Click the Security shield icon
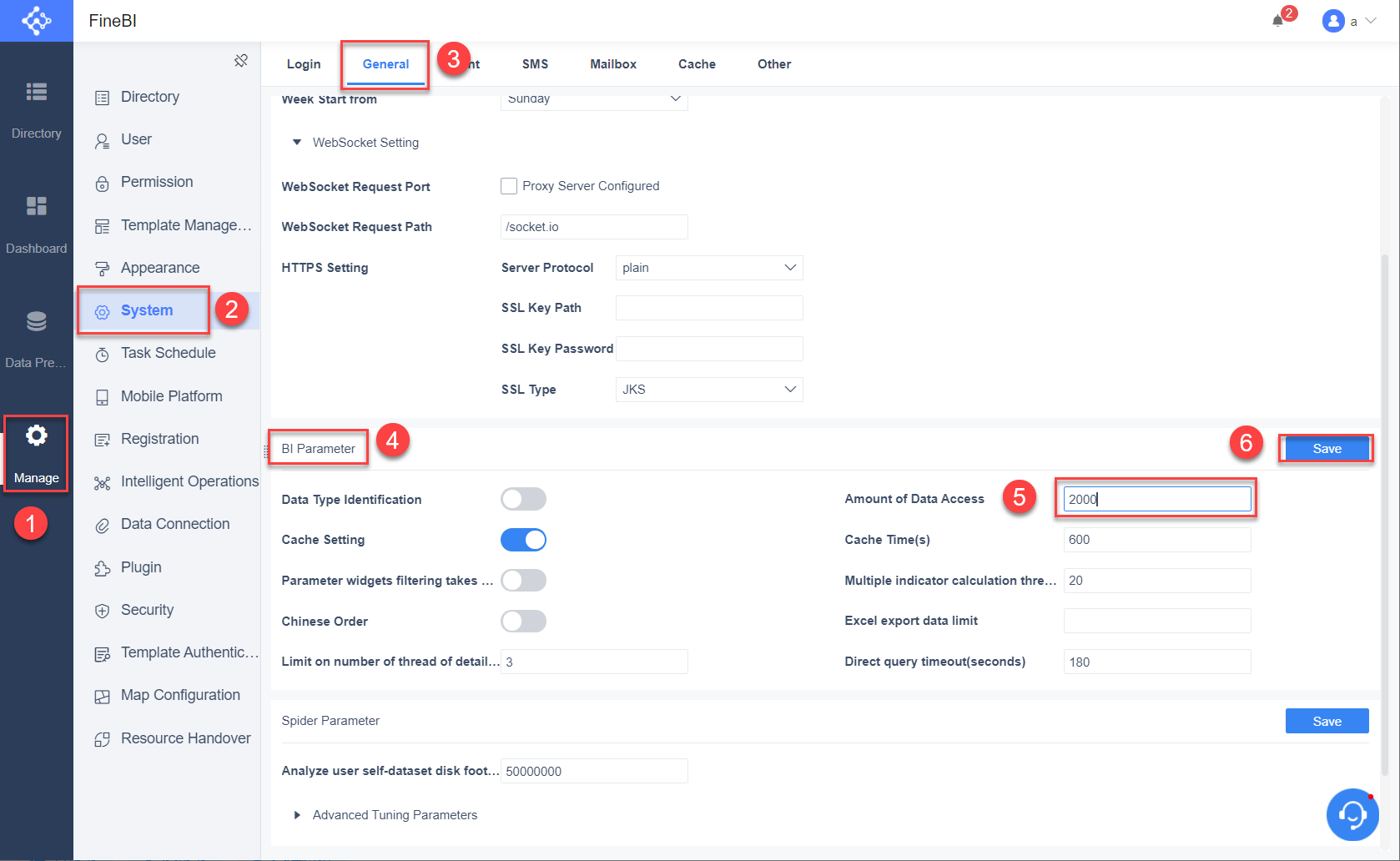1400x861 pixels. pyautogui.click(x=102, y=611)
